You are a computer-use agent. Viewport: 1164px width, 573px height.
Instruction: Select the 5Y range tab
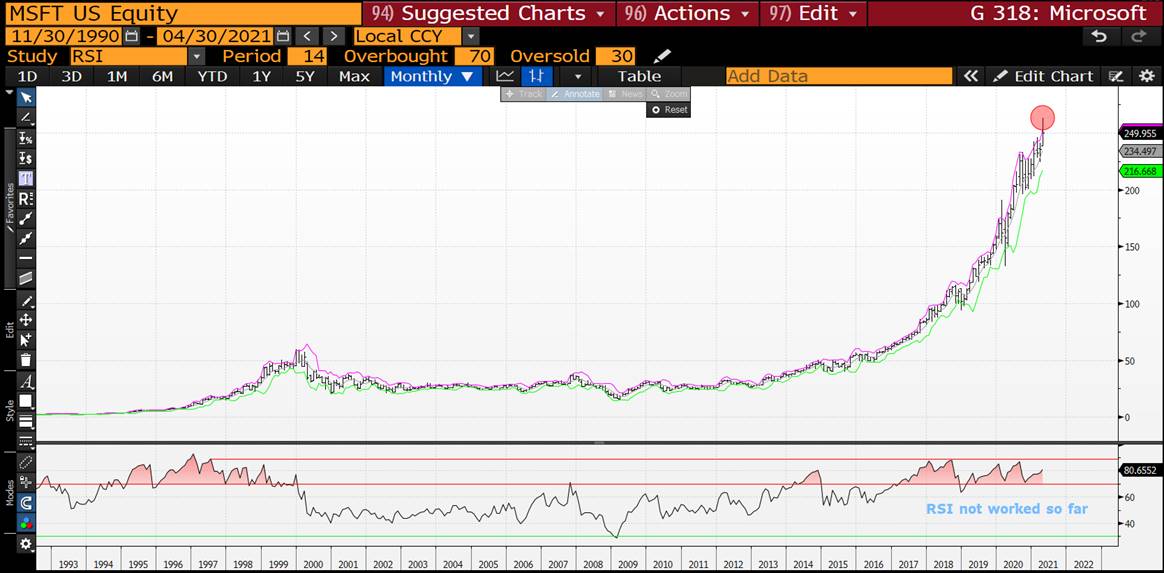click(x=305, y=76)
